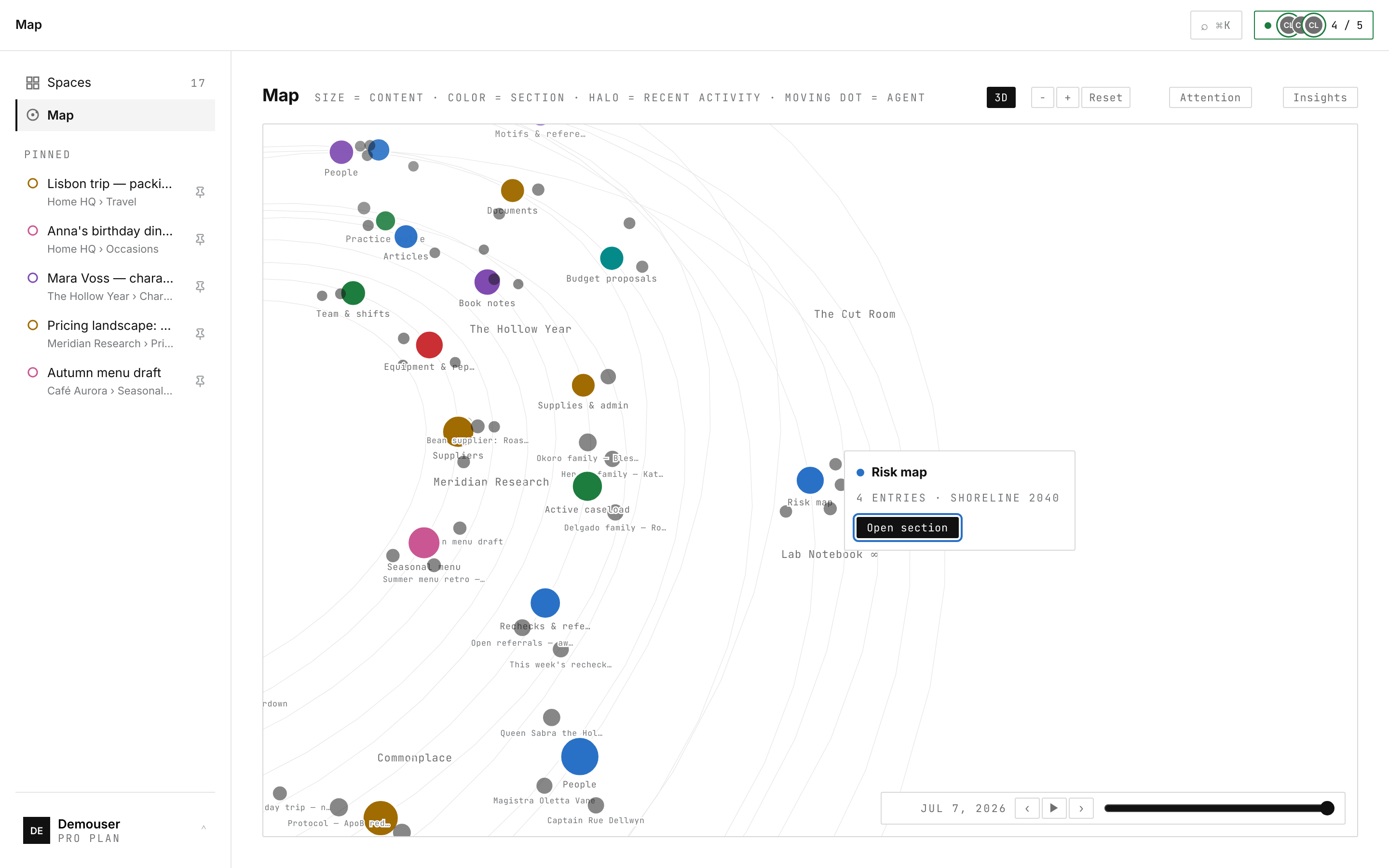Click Commonplace space label
Screen dimensions: 1389x868
414,758
